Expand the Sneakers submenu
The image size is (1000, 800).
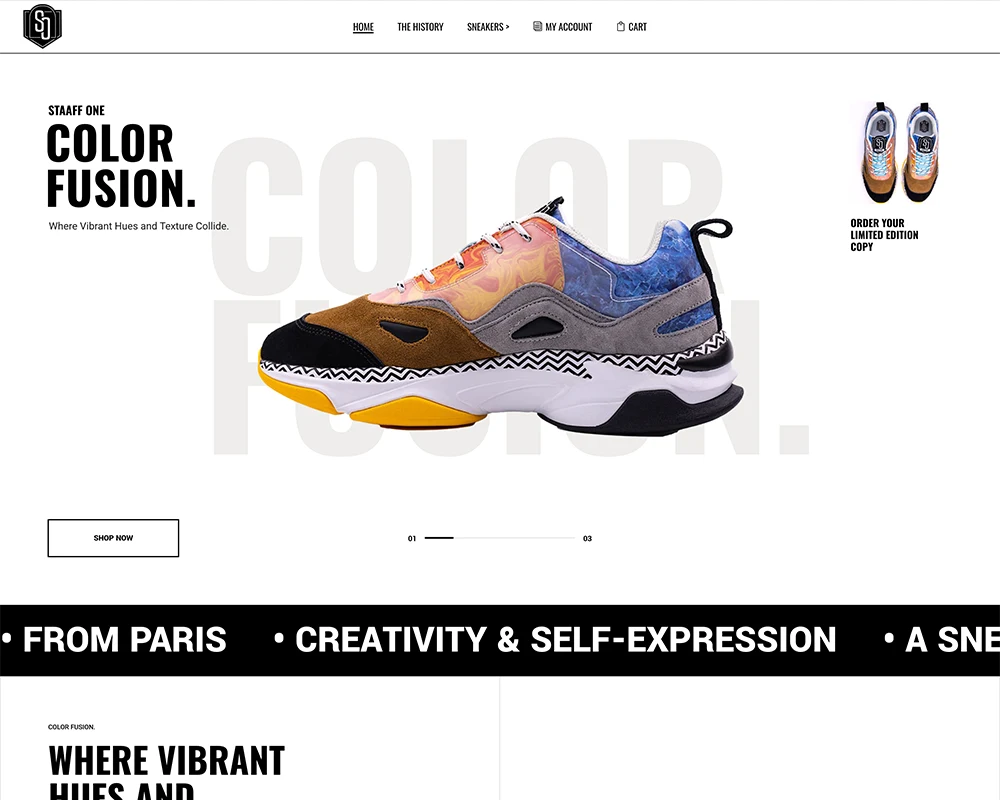point(488,27)
